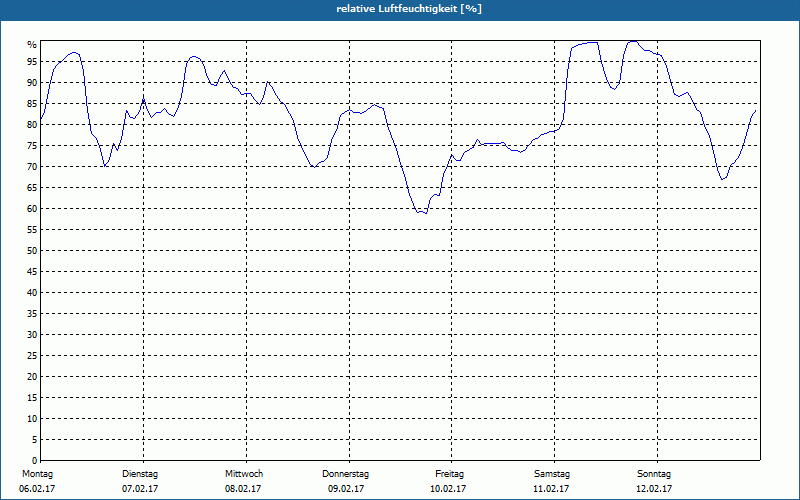Click the y-axis value 5
This screenshot has height=500, width=800.
tap(35, 440)
